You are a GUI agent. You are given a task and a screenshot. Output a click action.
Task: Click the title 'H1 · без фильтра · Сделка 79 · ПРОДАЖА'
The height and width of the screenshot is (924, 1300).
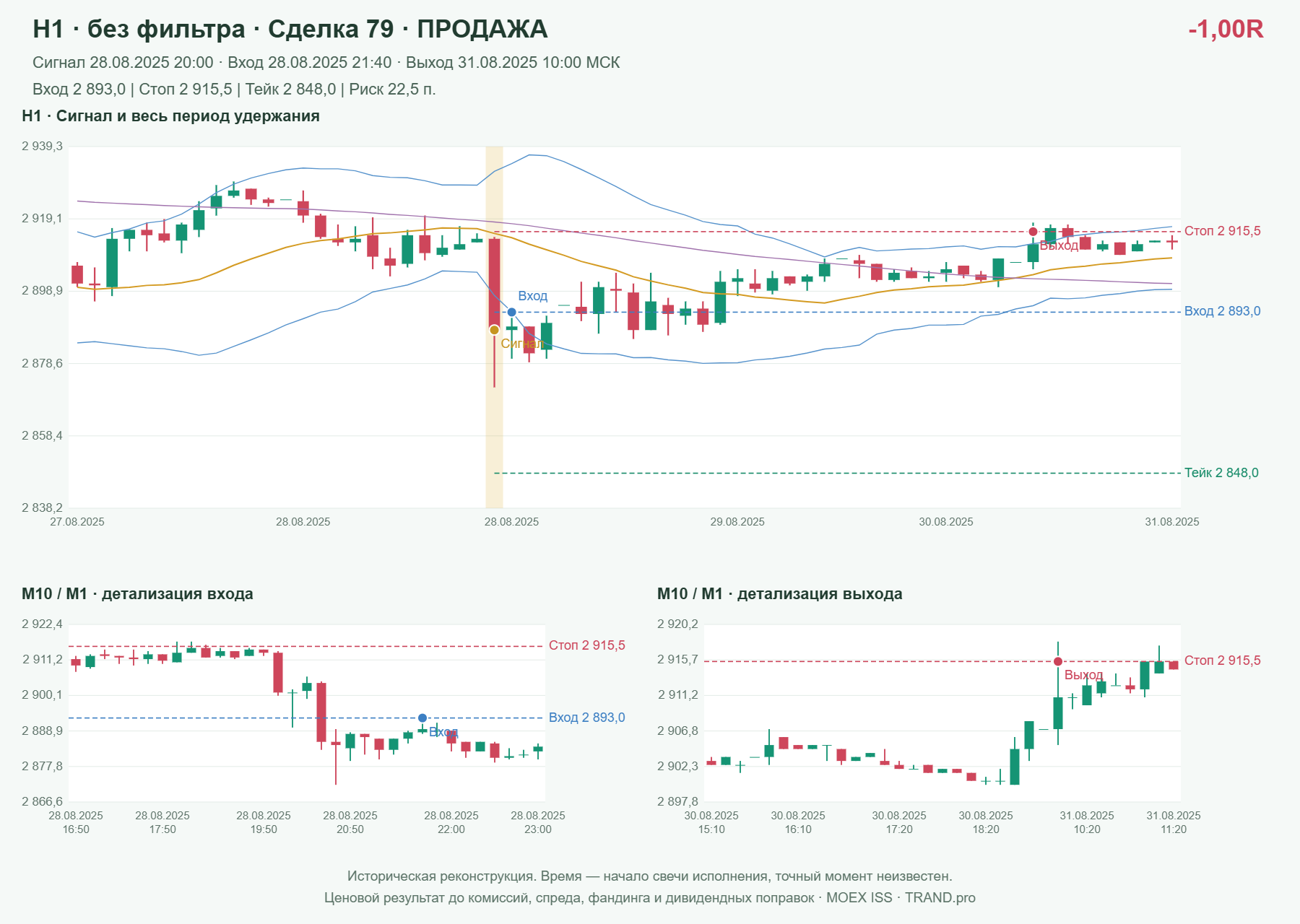290,29
